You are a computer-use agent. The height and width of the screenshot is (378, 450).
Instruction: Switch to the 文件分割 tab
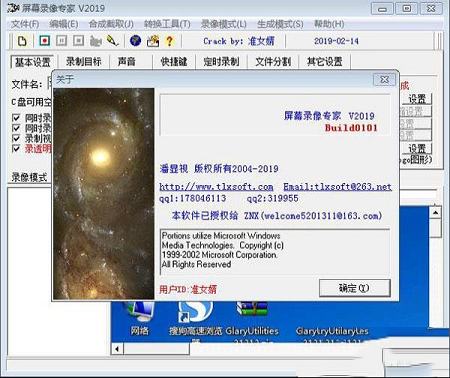273,61
